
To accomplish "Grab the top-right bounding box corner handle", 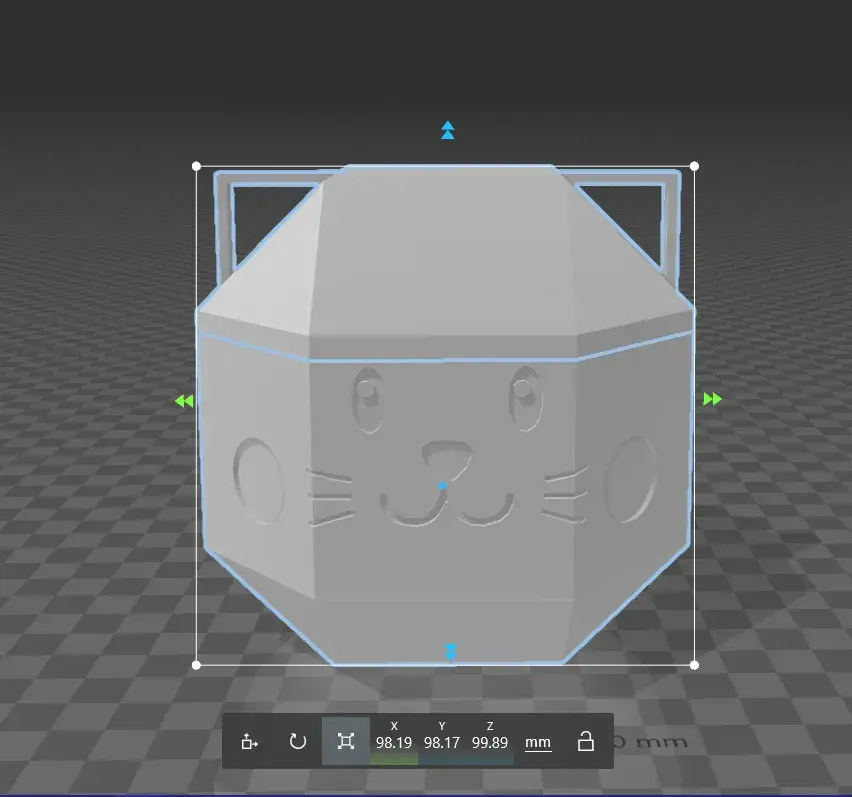I will (x=695, y=166).
